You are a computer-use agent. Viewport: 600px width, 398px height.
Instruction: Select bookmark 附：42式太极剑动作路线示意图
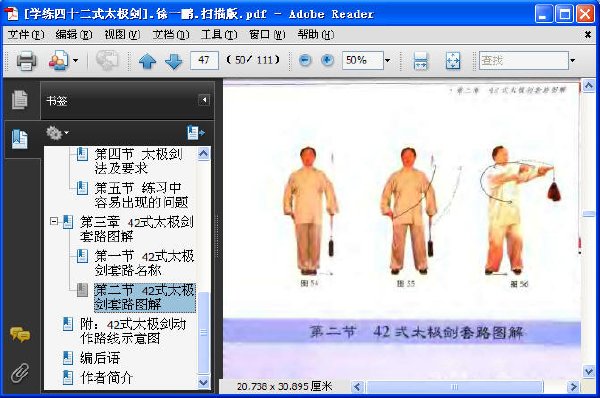pos(133,331)
